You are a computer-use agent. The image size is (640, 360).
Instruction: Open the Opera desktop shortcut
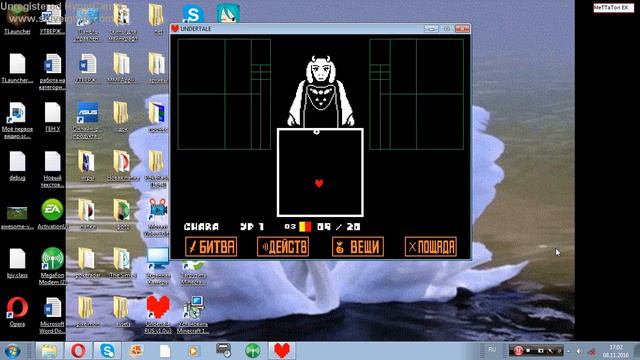coord(17,312)
